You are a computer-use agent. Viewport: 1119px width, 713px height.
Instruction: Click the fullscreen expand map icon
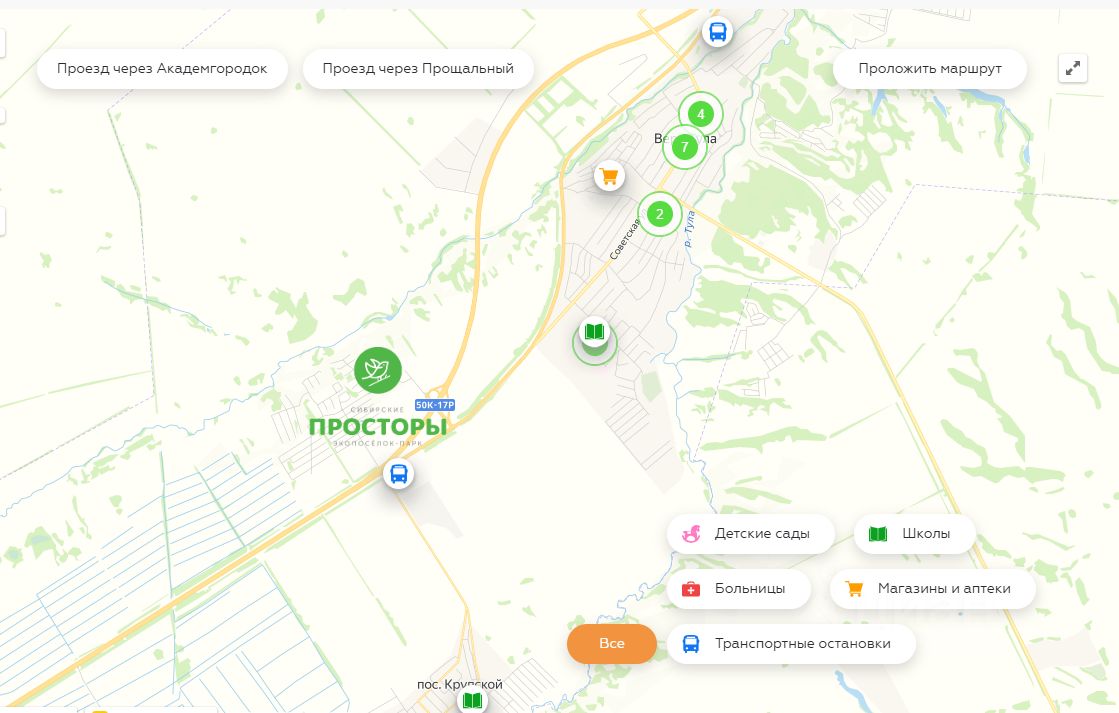1073,69
